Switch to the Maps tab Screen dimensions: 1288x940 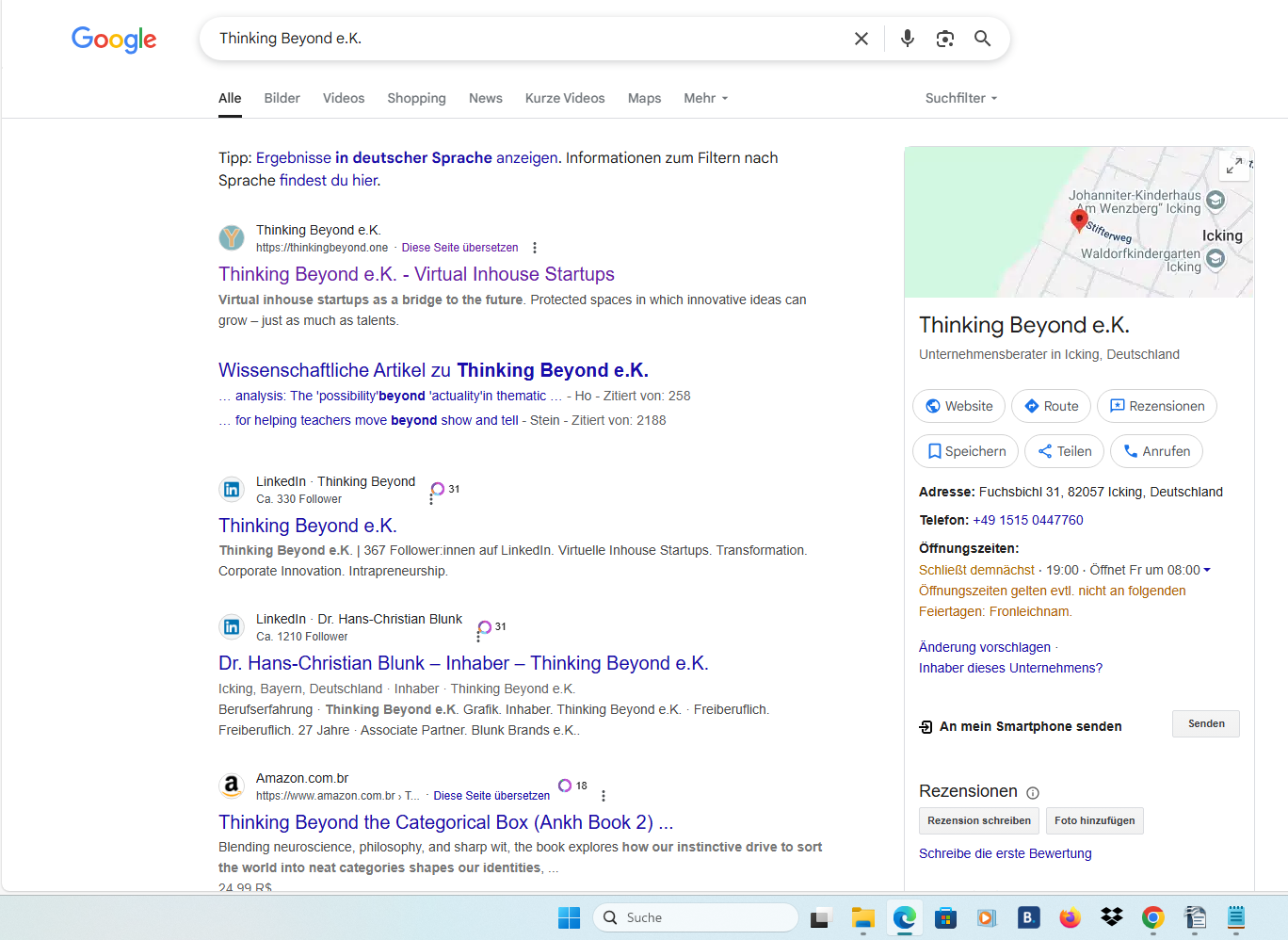click(644, 98)
